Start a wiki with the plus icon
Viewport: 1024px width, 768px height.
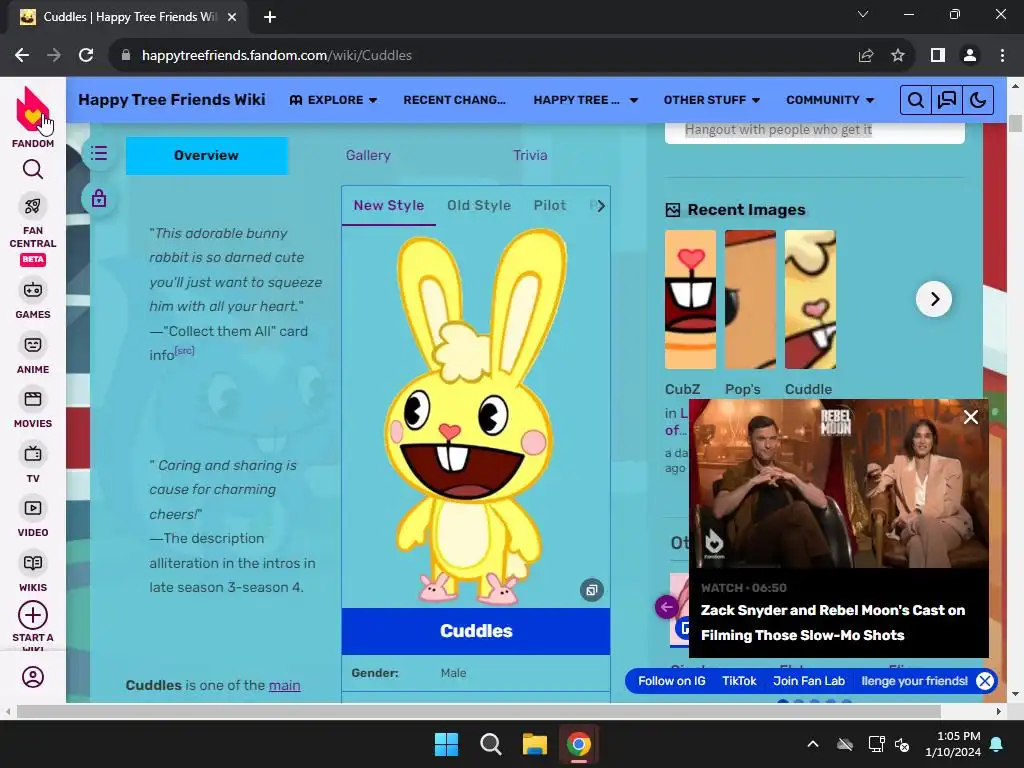[x=33, y=615]
